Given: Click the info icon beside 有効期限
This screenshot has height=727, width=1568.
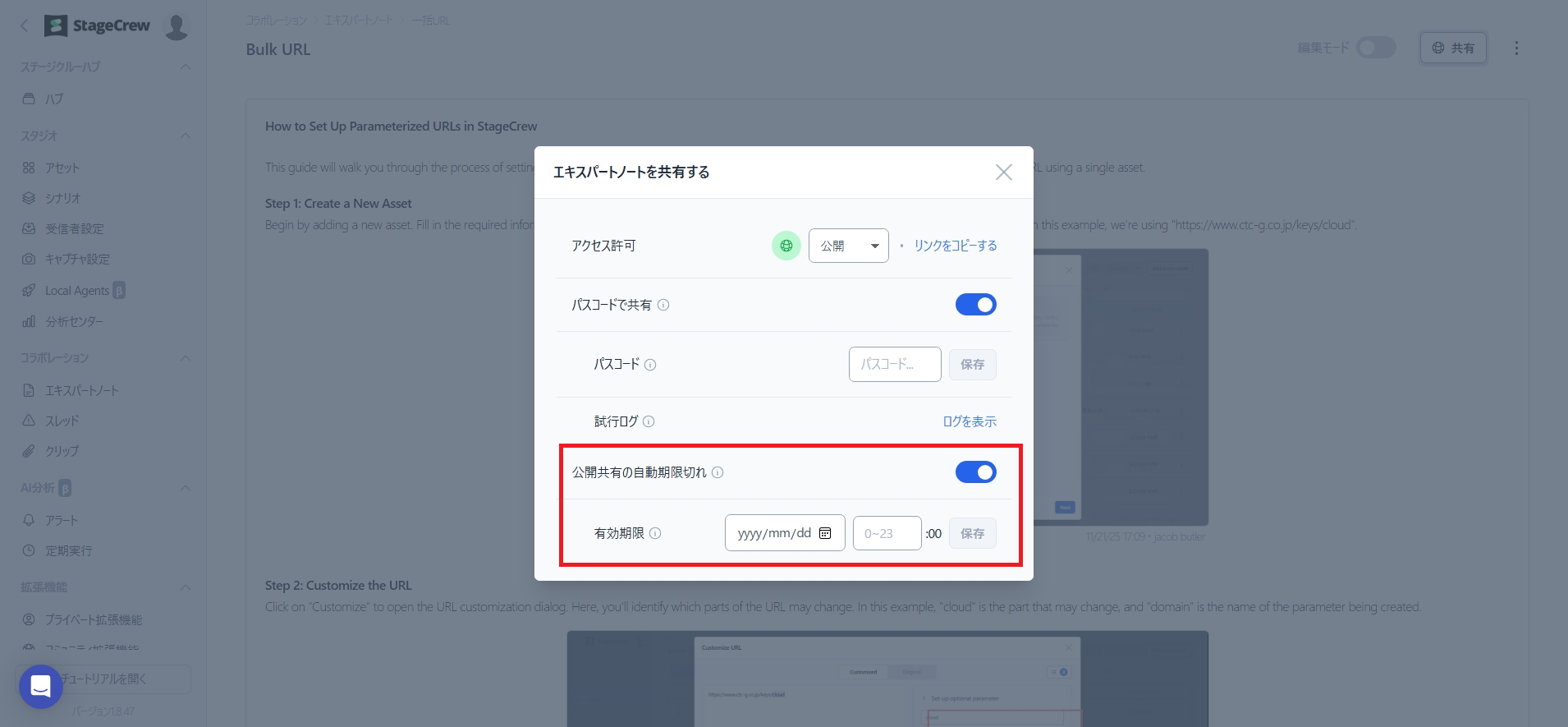Looking at the screenshot, I should [655, 533].
